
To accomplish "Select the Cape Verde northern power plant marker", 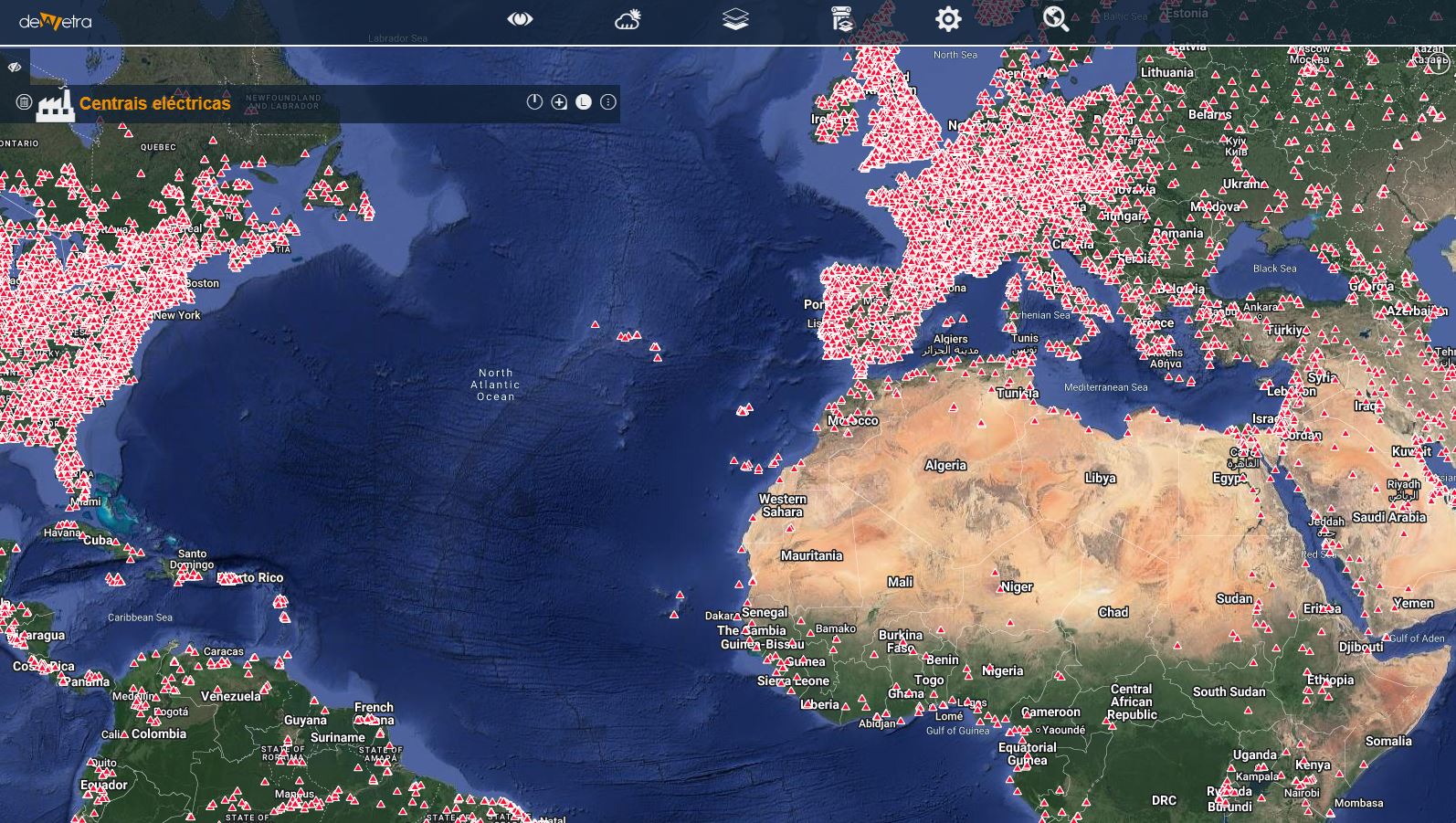I will click(680, 595).
